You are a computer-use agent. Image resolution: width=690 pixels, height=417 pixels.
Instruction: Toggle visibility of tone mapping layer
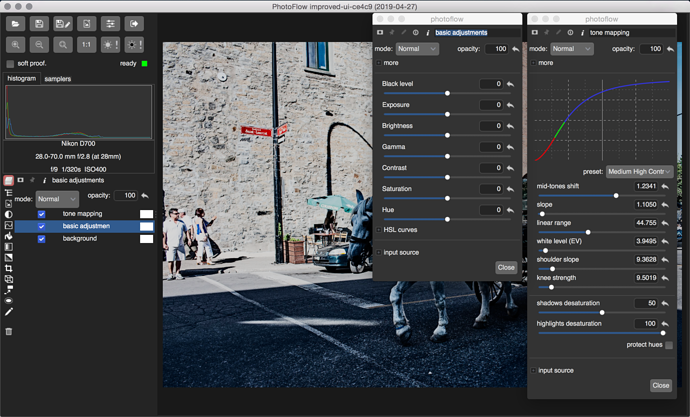tap(41, 214)
